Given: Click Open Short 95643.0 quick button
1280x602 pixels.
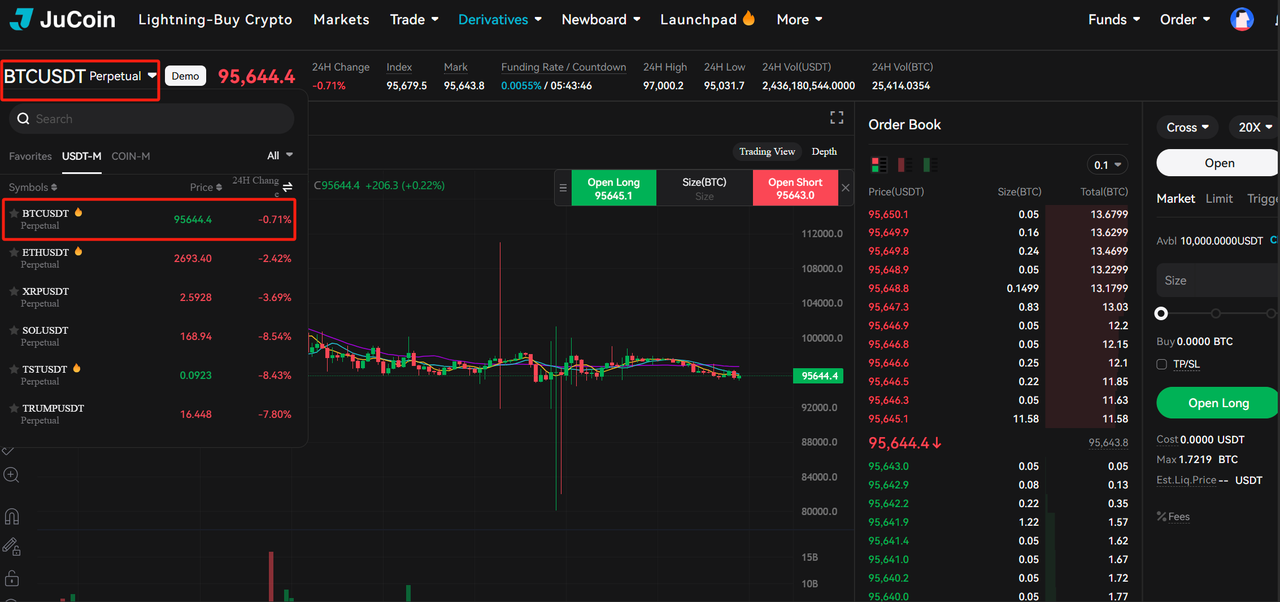Looking at the screenshot, I should 795,188.
